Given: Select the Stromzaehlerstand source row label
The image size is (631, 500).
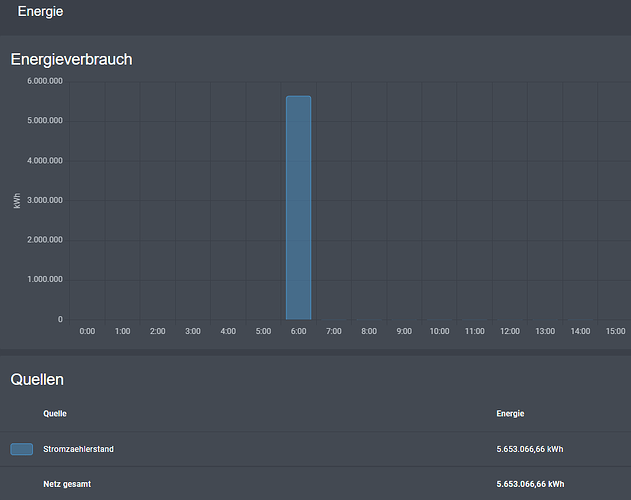Looking at the screenshot, I should tap(78, 449).
